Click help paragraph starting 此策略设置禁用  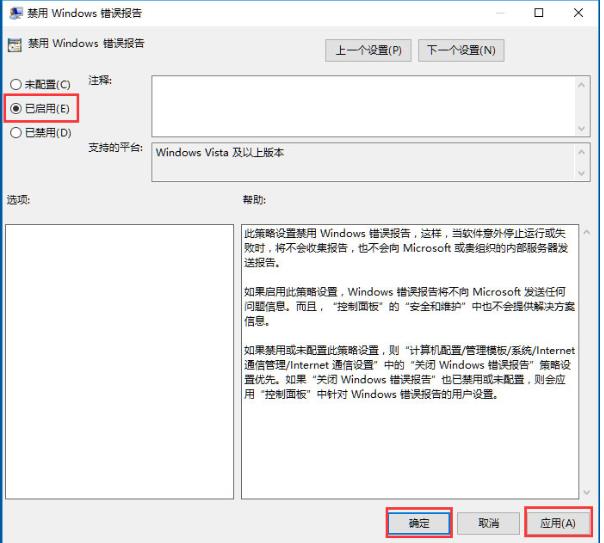click(406, 248)
